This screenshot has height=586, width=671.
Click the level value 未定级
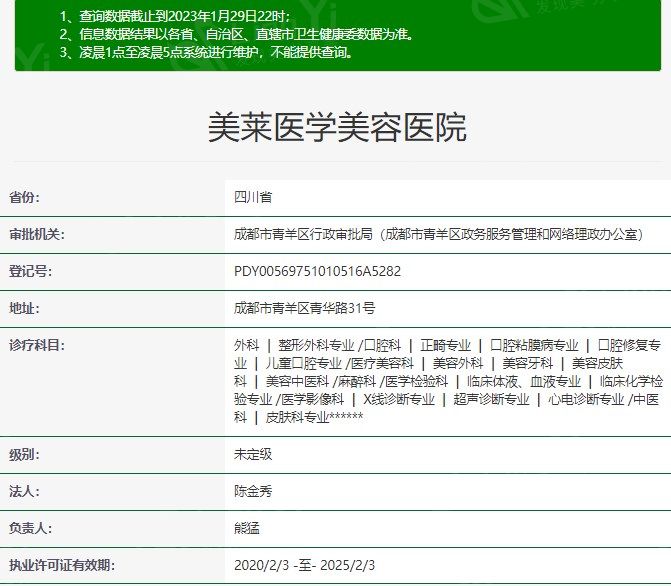[252, 455]
